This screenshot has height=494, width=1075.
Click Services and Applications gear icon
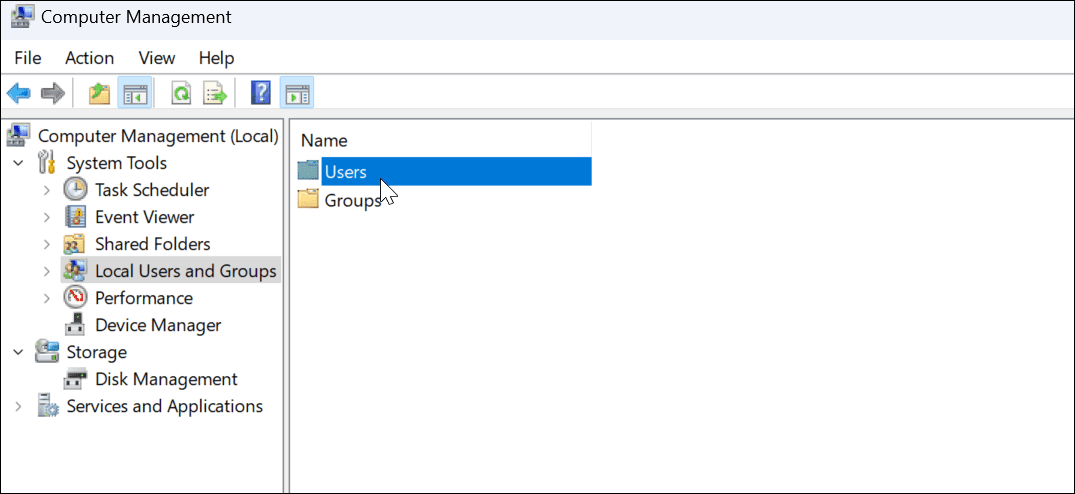pos(47,406)
